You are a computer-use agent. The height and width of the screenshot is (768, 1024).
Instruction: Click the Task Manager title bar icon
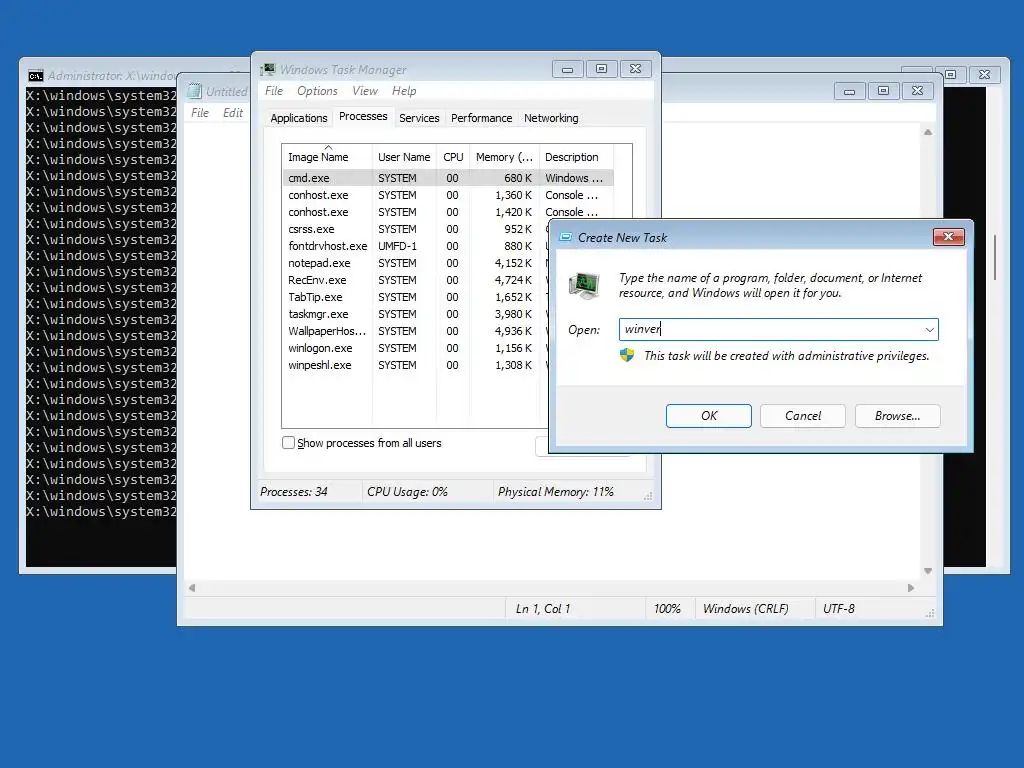tap(267, 69)
